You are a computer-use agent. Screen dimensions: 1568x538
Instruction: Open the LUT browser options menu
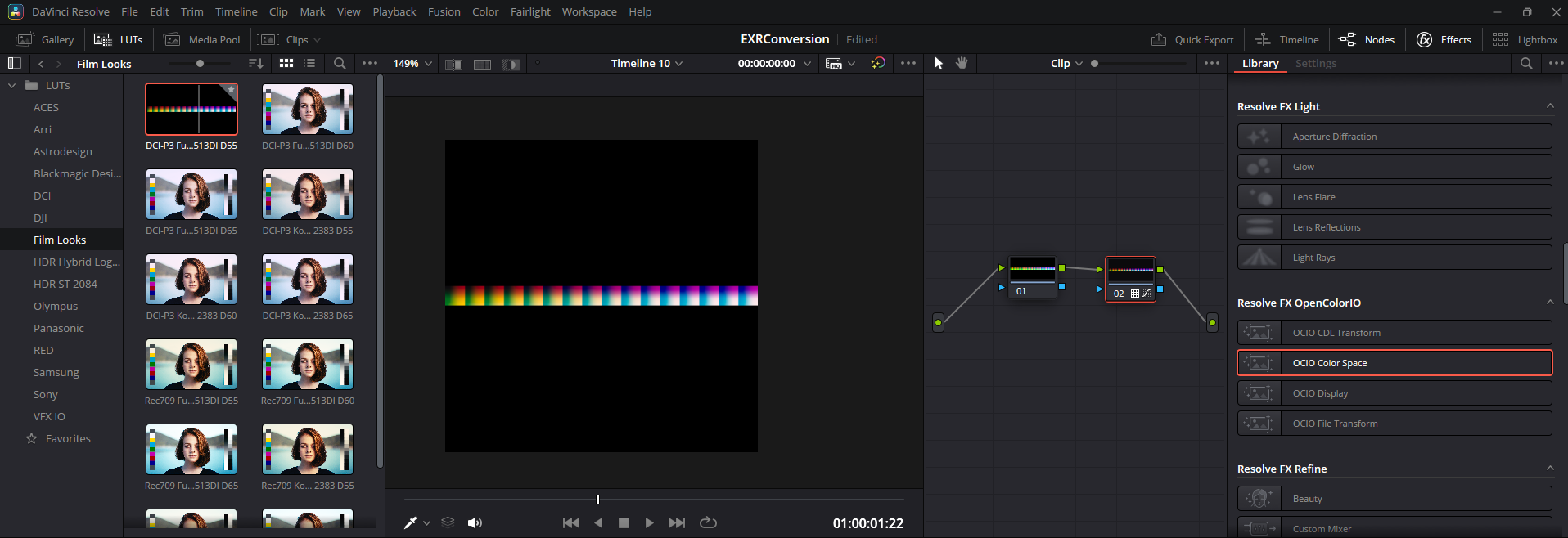(370, 63)
